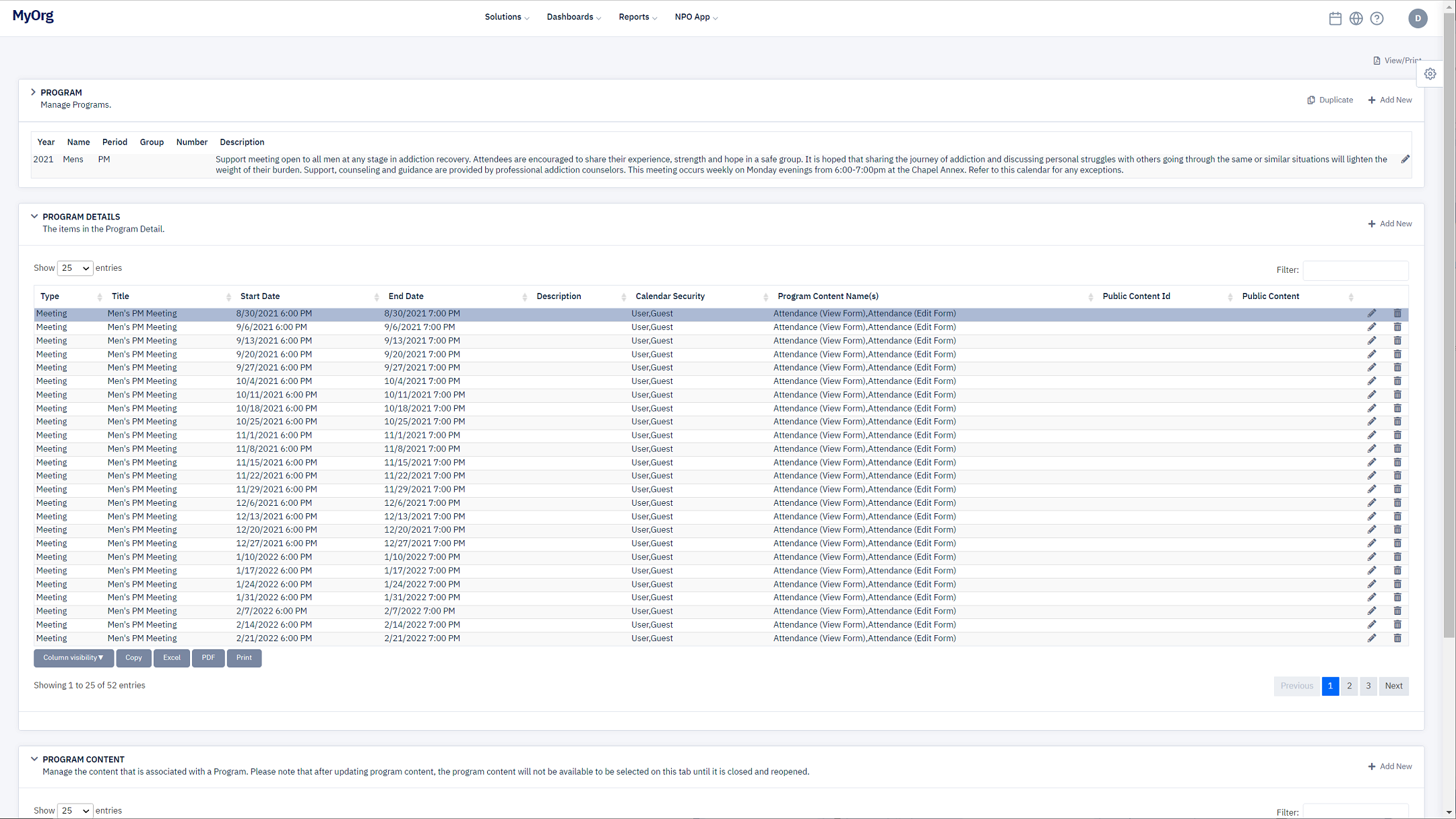Open the Solutions menu
Viewport: 1456px width, 819px height.
(x=507, y=17)
